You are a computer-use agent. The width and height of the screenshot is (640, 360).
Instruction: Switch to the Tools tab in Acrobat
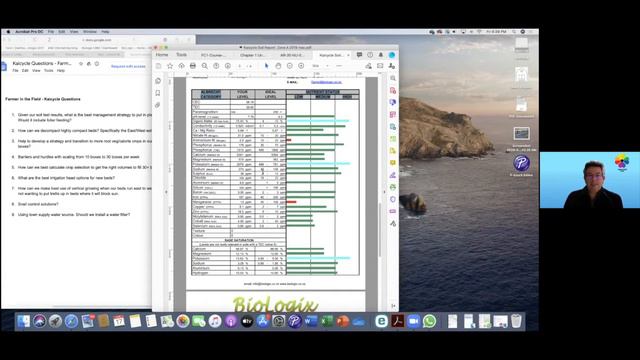[181, 55]
